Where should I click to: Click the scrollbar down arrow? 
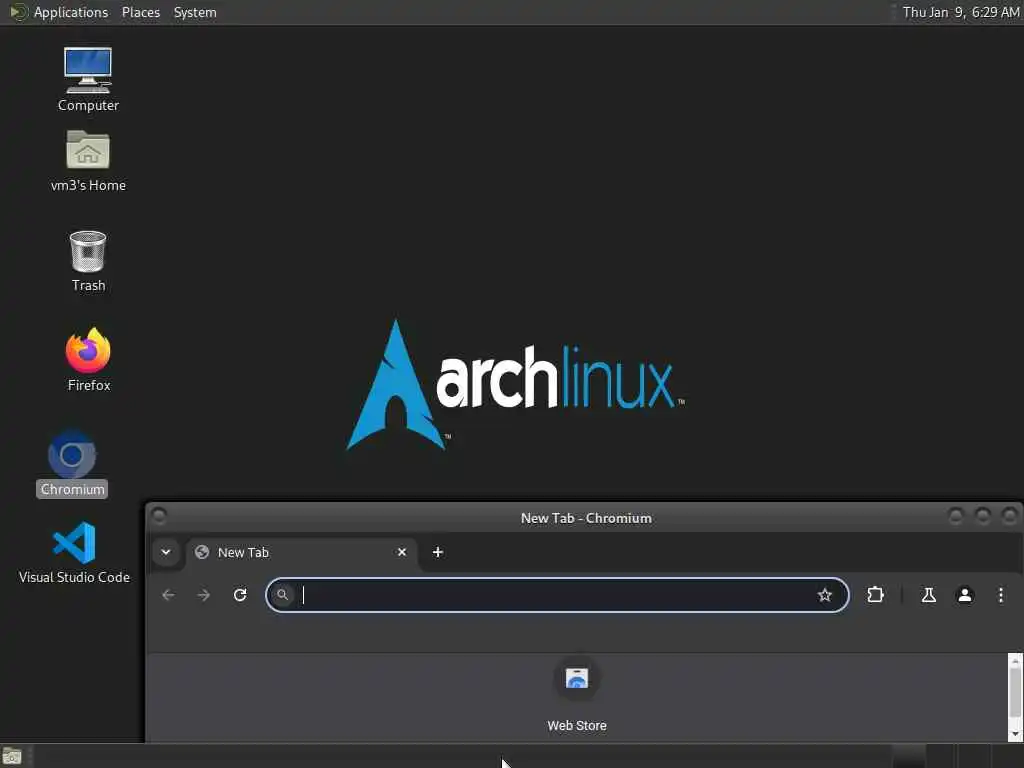[1015, 735]
